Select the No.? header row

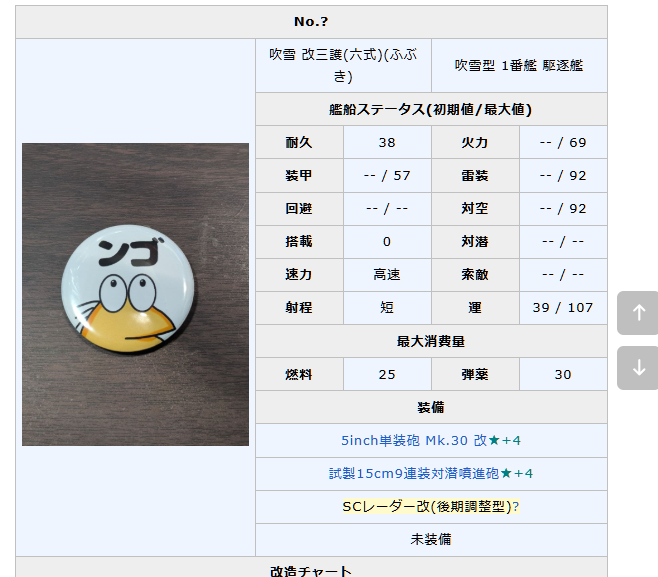coord(311,22)
